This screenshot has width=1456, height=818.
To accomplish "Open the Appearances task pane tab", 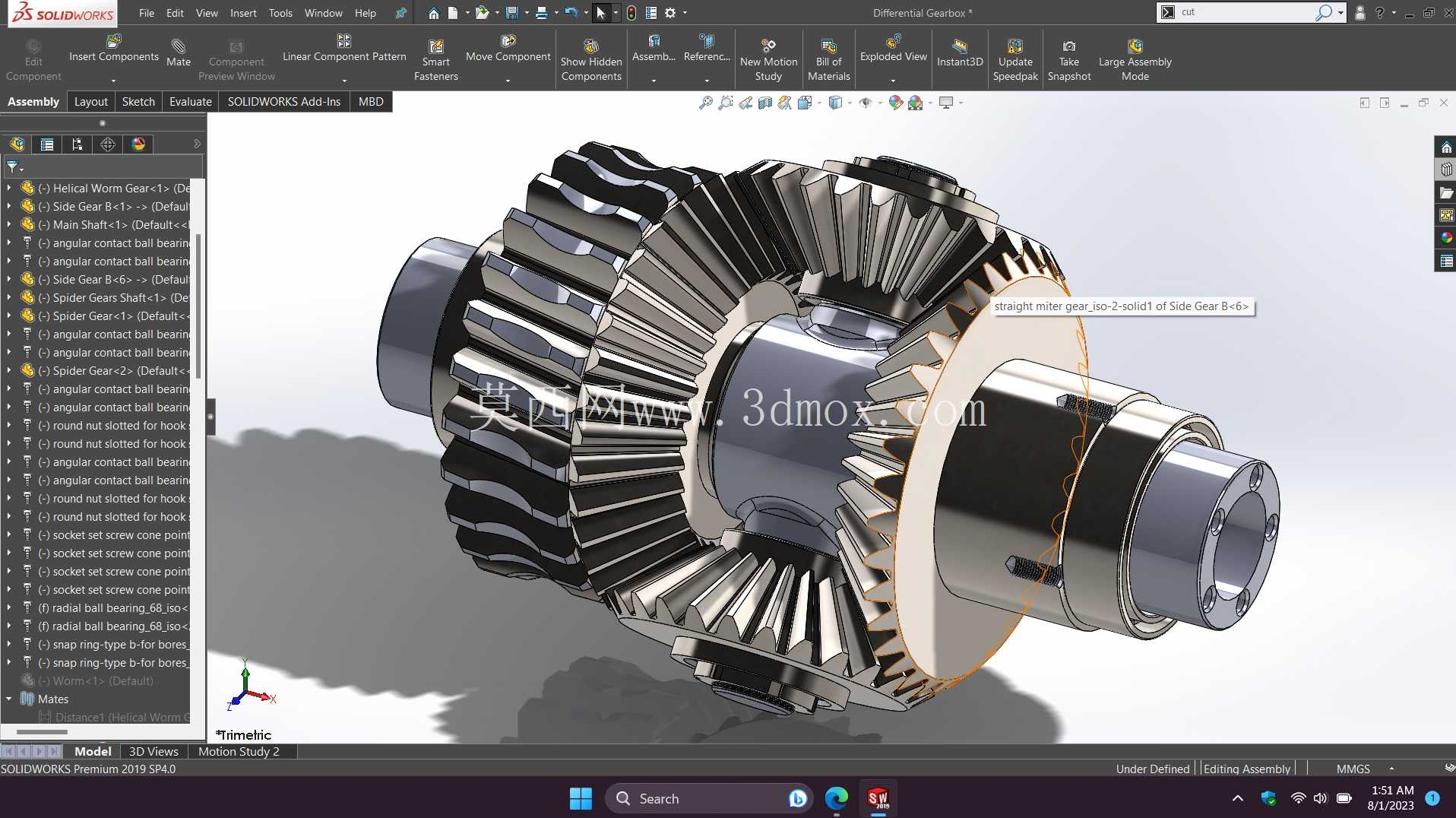I will point(1445,238).
